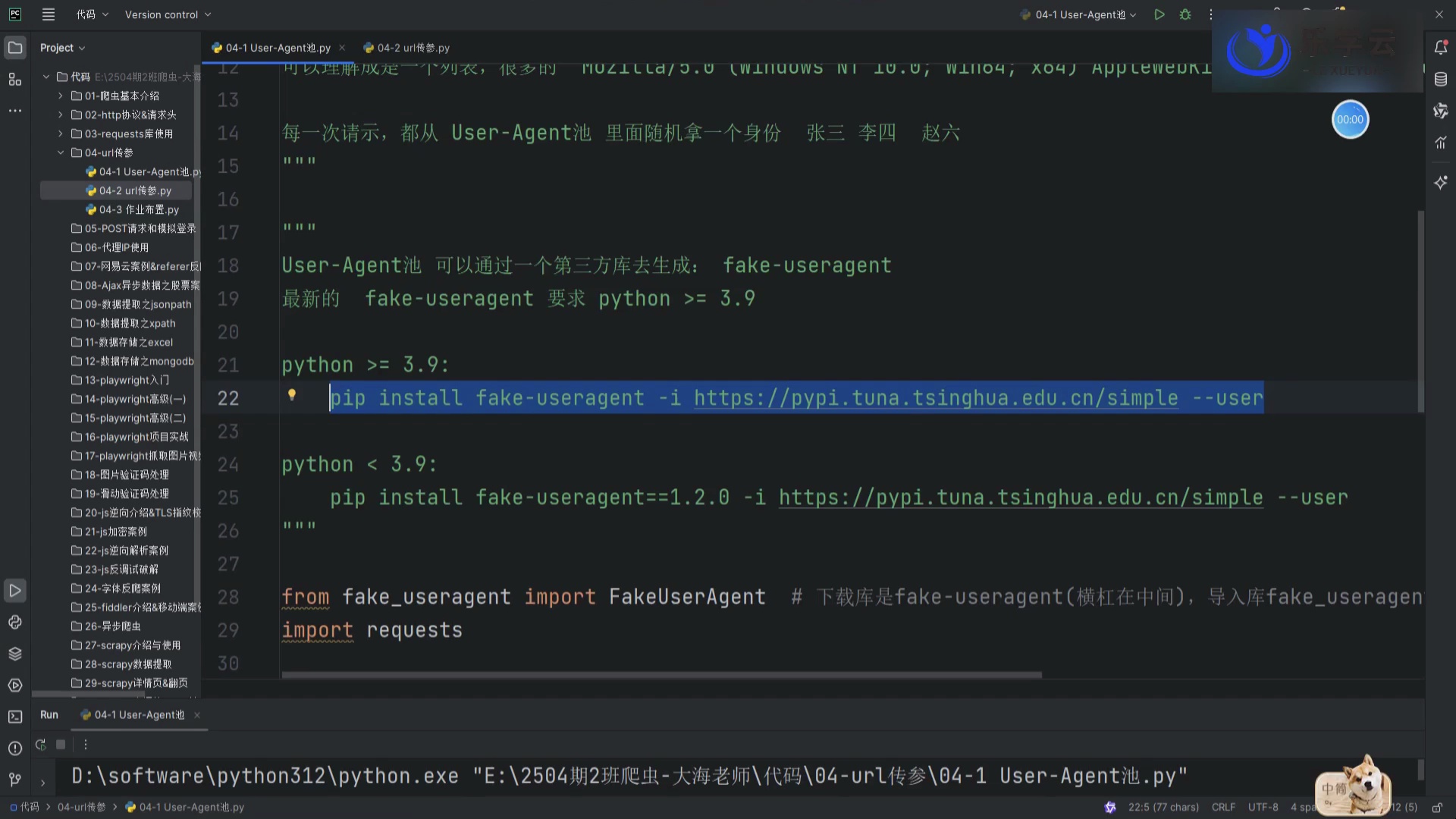Open Notifications via the bell icon
The height and width of the screenshot is (819, 1456).
(x=1442, y=47)
